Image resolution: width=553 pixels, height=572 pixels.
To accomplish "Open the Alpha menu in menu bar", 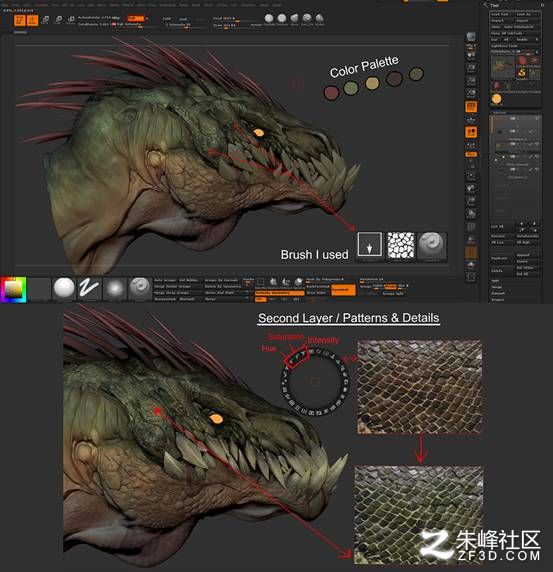I will tap(5, 5).
